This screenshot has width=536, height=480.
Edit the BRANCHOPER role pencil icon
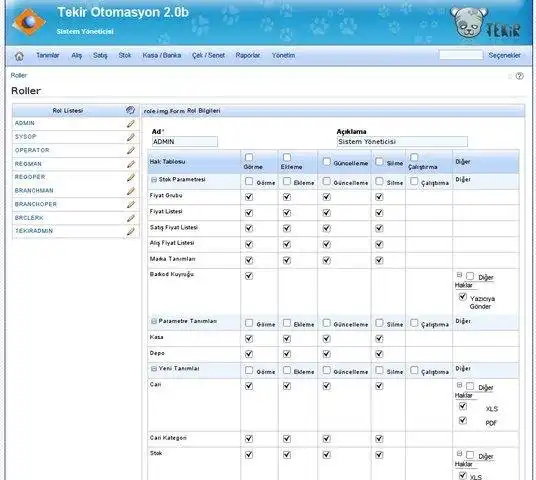131,204
